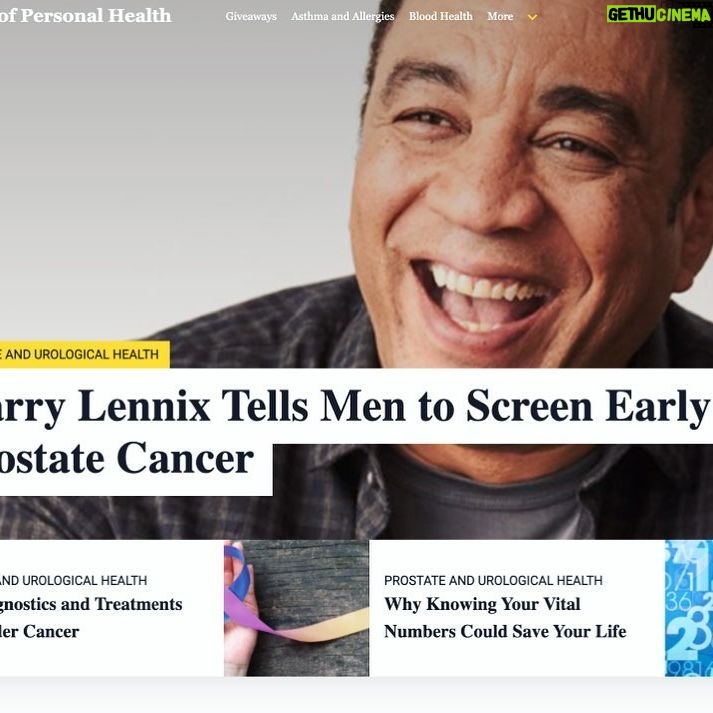Expand the More menu yellow chevron

532,17
